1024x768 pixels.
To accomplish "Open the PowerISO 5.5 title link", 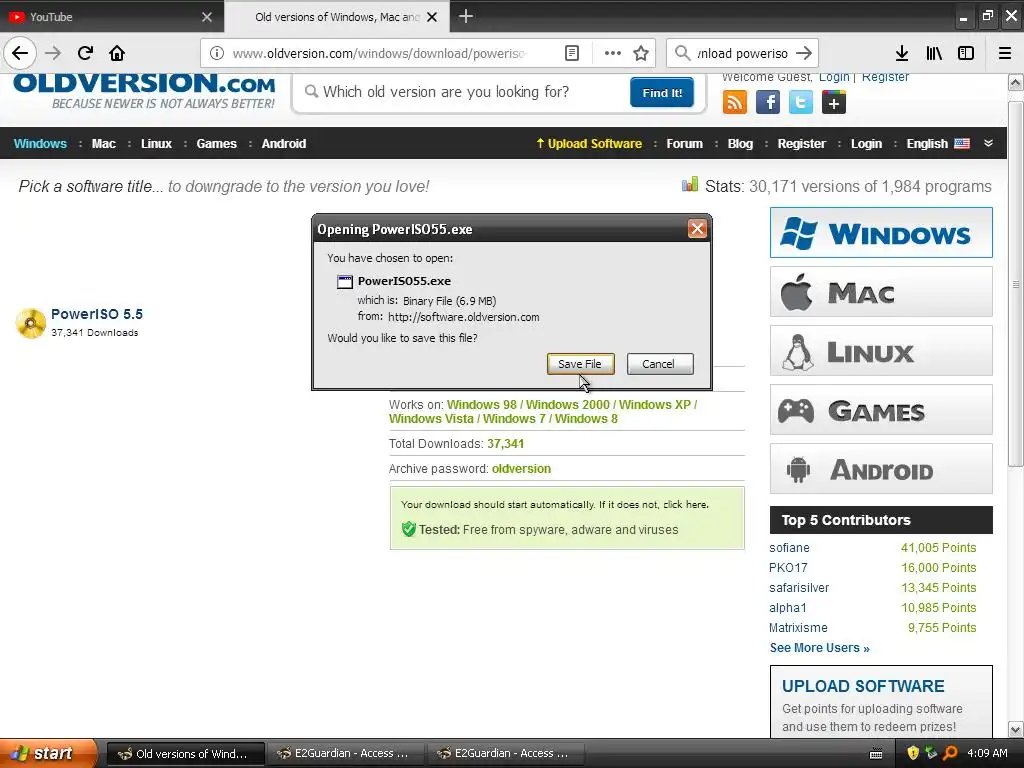I will pyautogui.click(x=97, y=314).
